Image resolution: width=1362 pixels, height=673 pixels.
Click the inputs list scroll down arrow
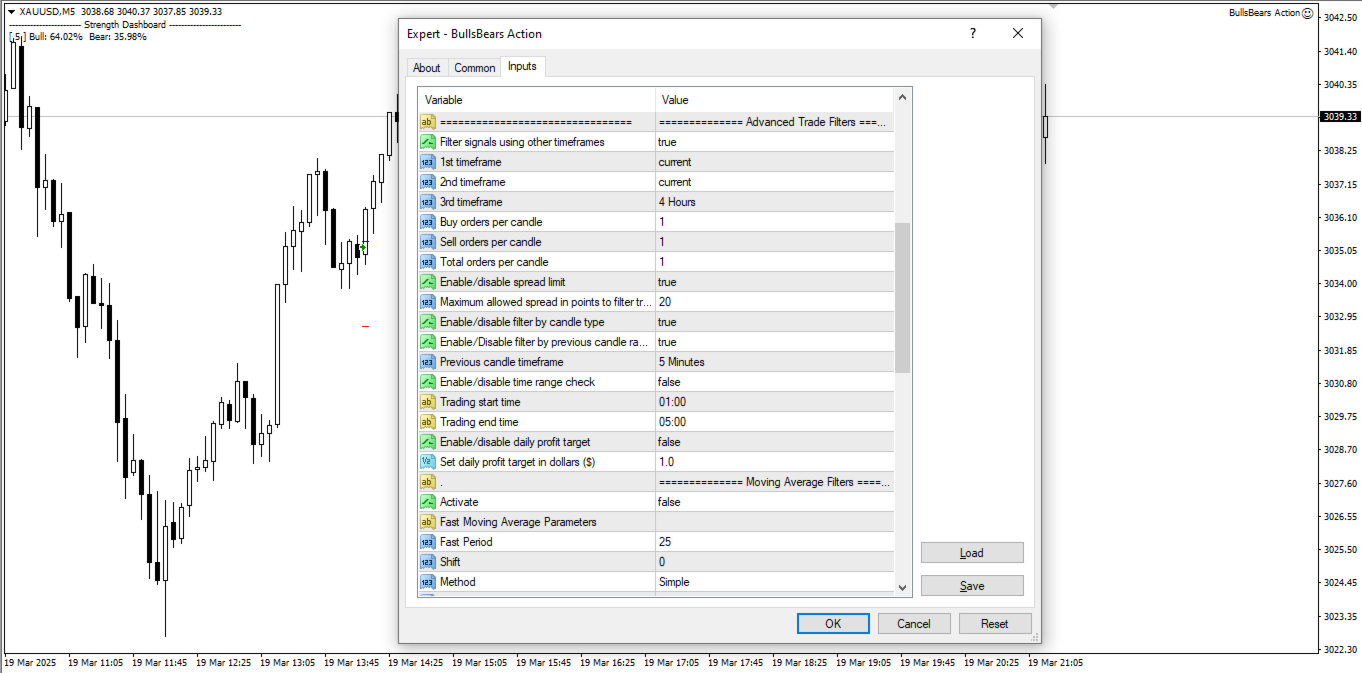[903, 588]
